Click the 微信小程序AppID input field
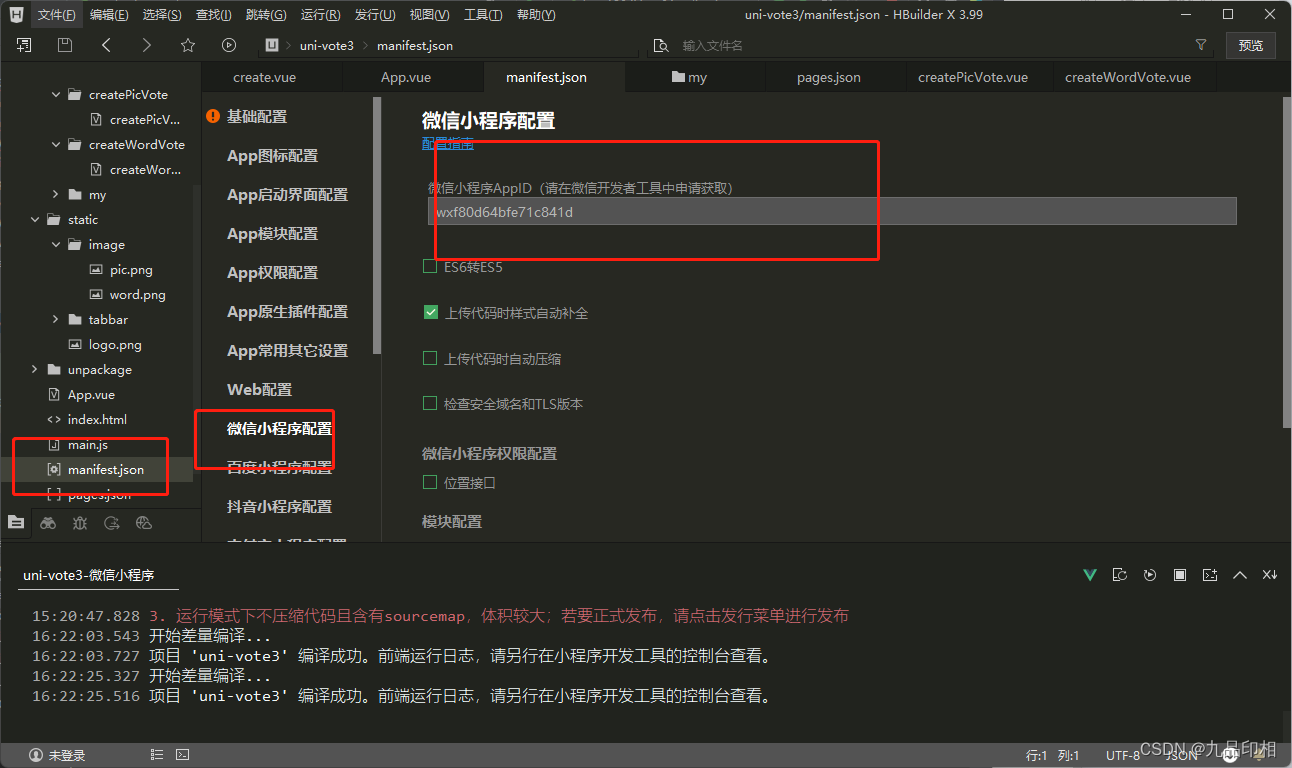The height and width of the screenshot is (768, 1292). click(x=832, y=211)
